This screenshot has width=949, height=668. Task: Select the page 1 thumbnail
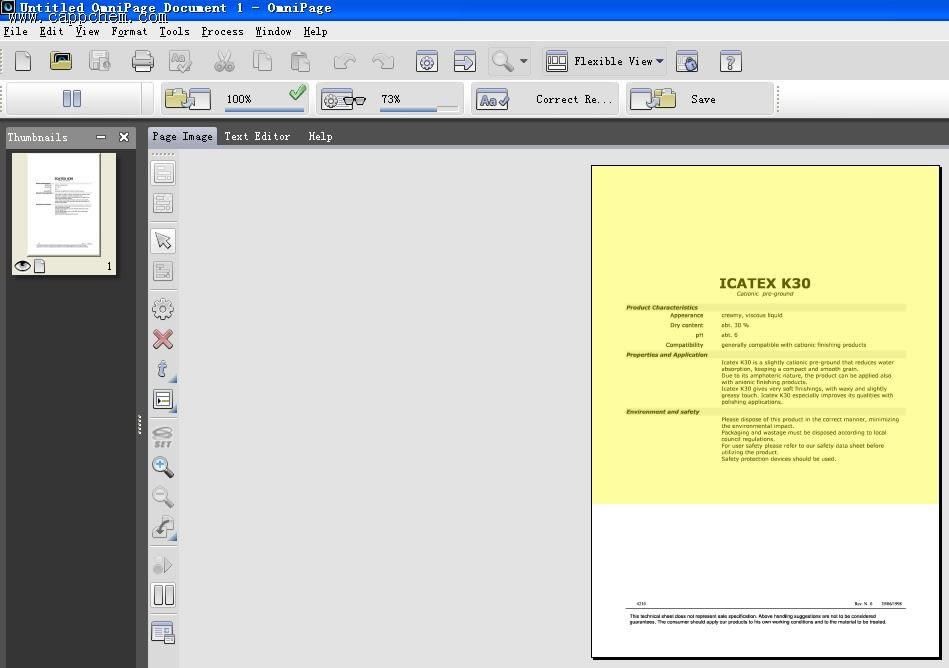[x=64, y=204]
